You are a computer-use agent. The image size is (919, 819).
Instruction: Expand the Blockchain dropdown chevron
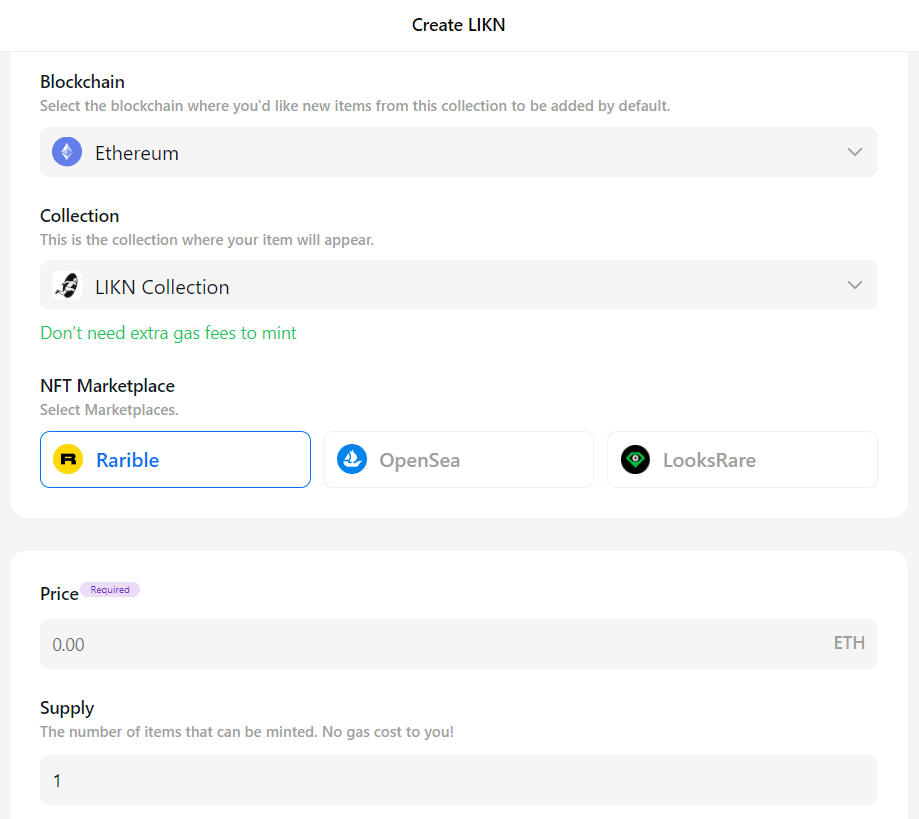[x=854, y=152]
